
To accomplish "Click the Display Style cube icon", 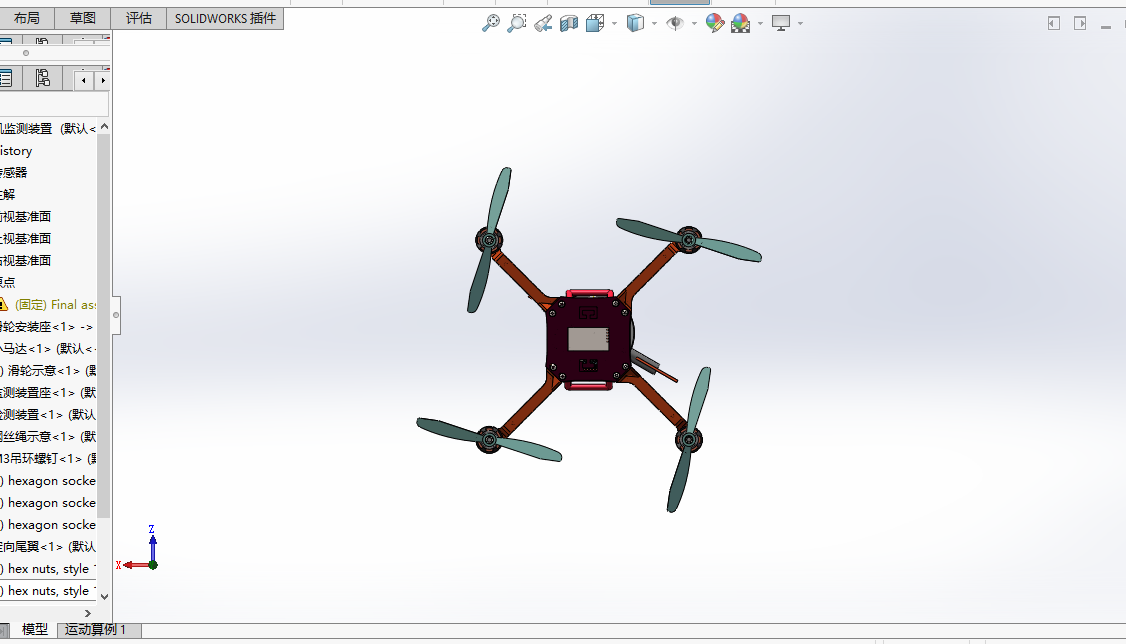I will coord(635,24).
